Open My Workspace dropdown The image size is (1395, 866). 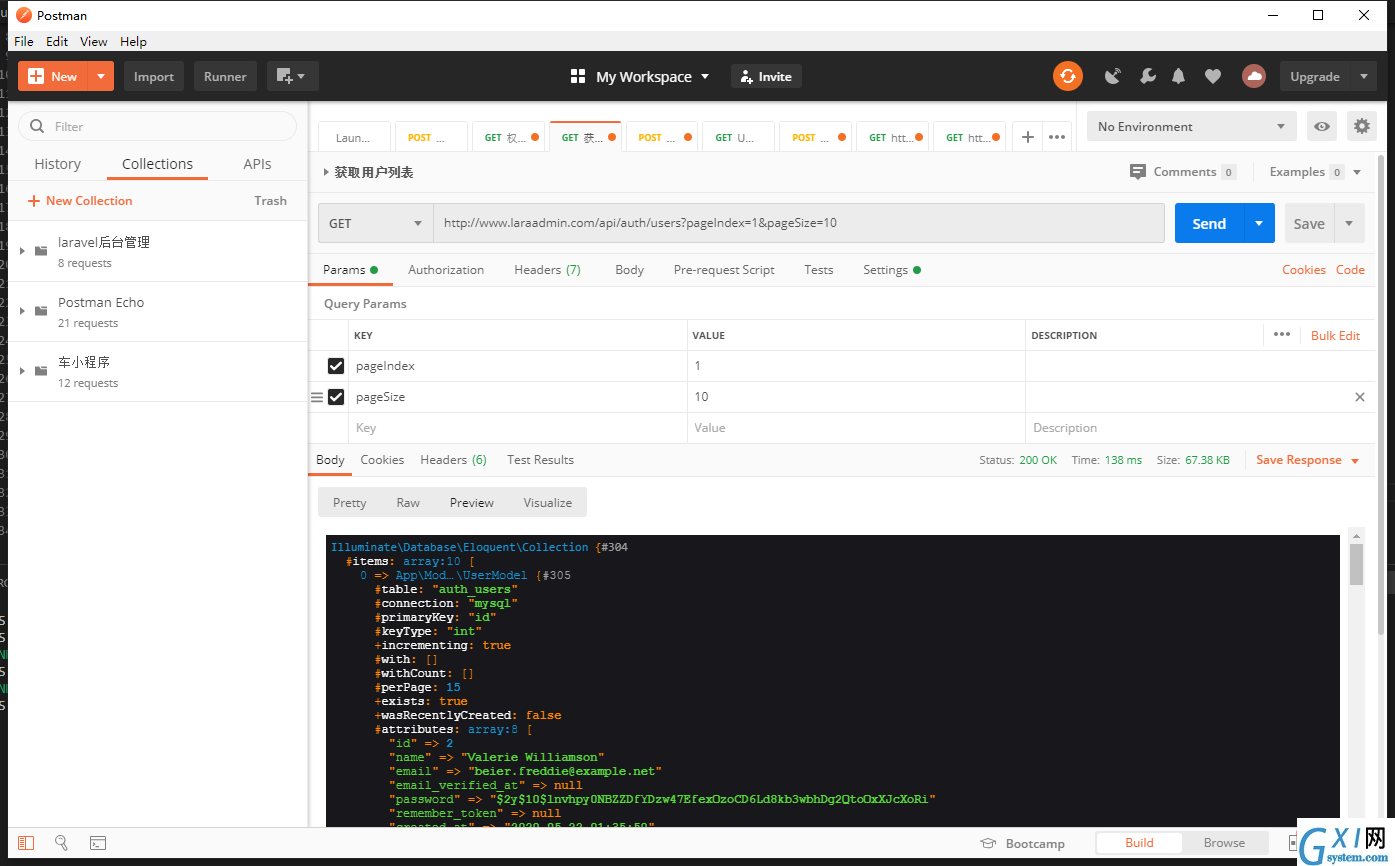pyautogui.click(x=640, y=76)
